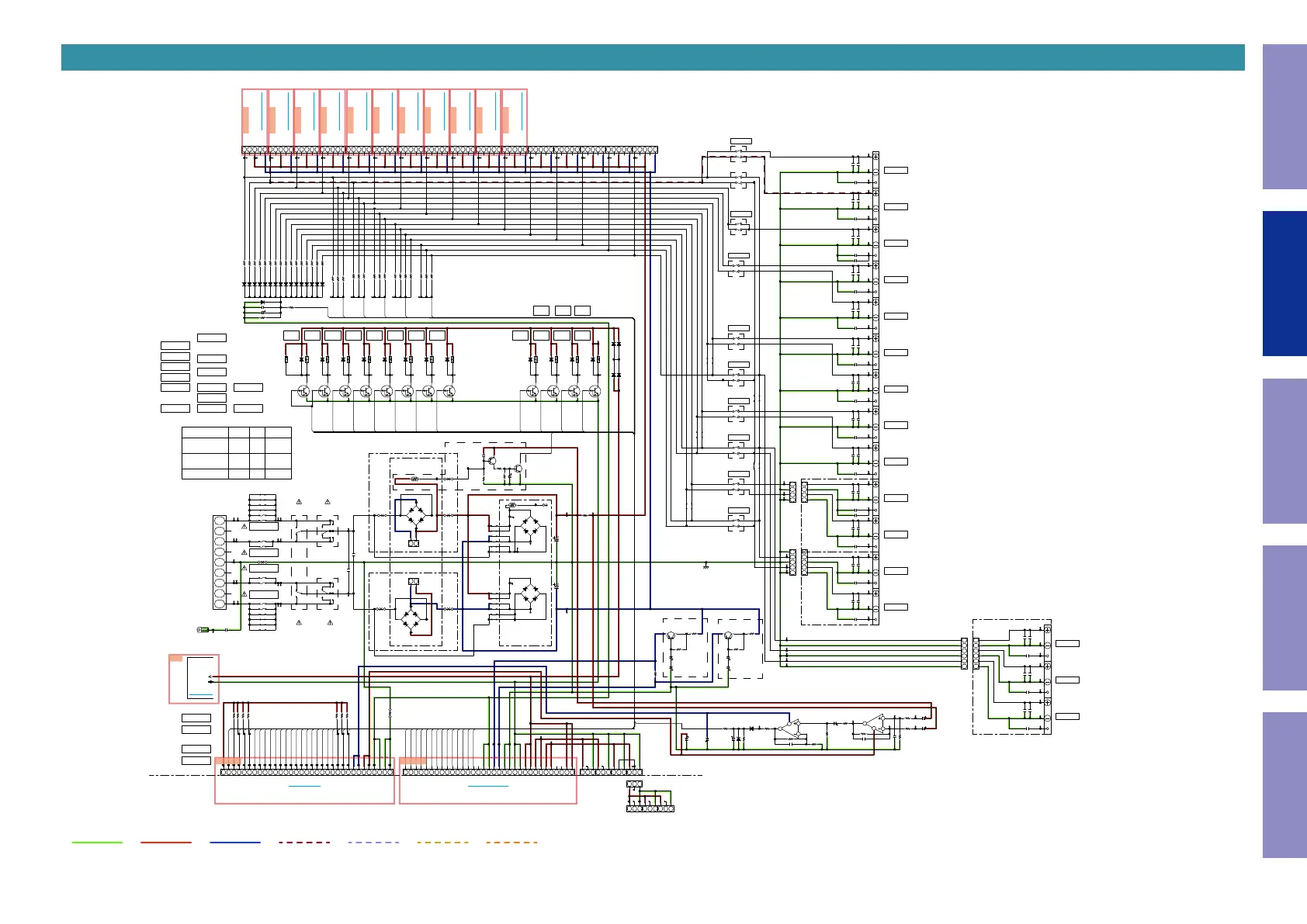Viewport: 1307px width, 924px height.
Task: Click the solid blue line legend swatch
Action: (x=235, y=842)
